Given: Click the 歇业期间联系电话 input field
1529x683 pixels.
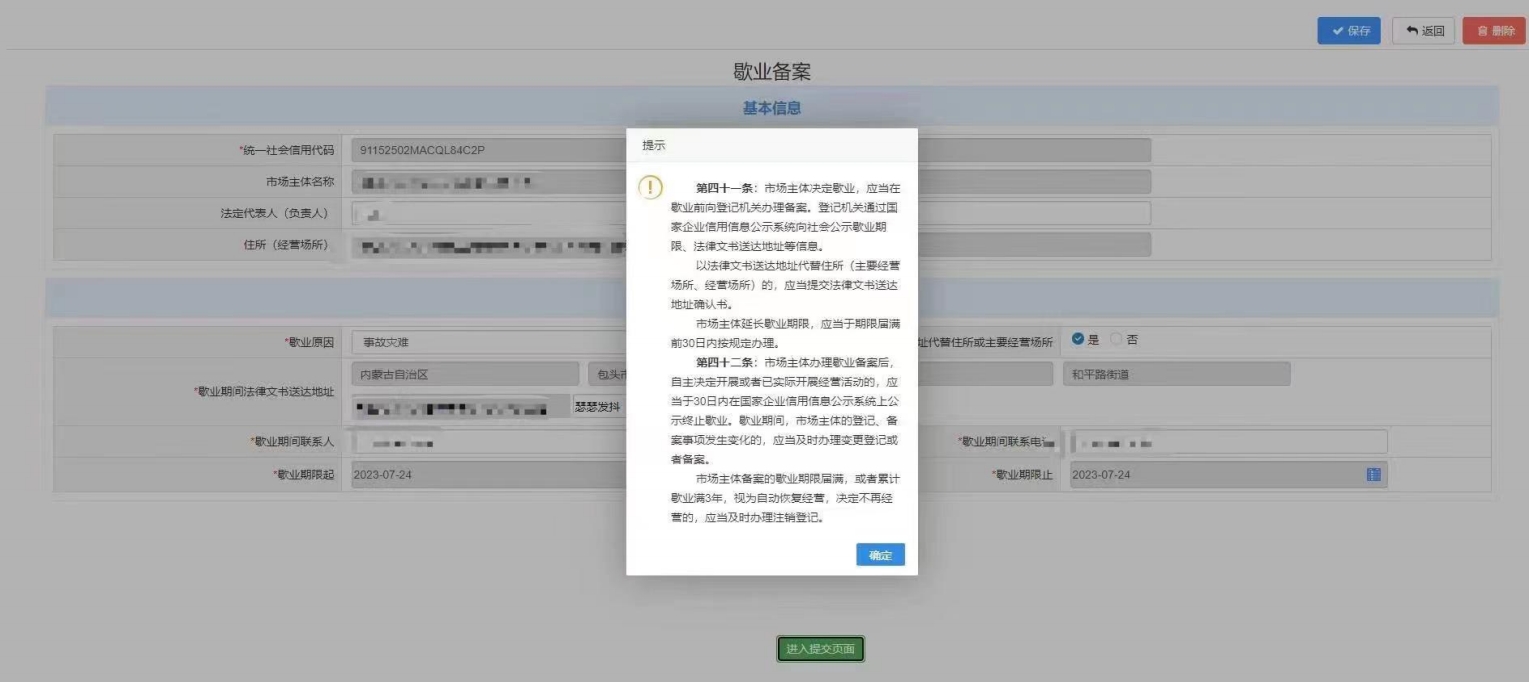Looking at the screenshot, I should coord(1228,442).
